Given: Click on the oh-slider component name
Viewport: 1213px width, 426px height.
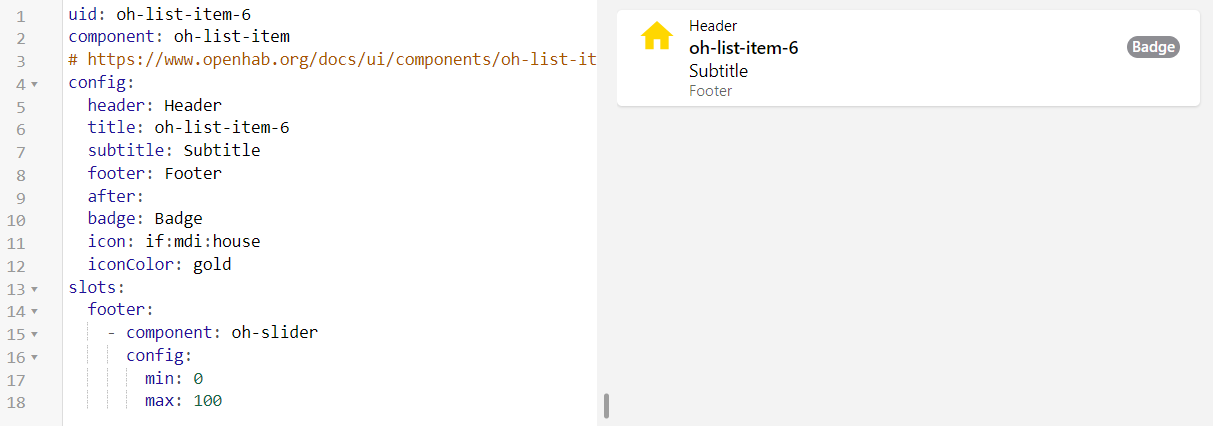Looking at the screenshot, I should (274, 332).
